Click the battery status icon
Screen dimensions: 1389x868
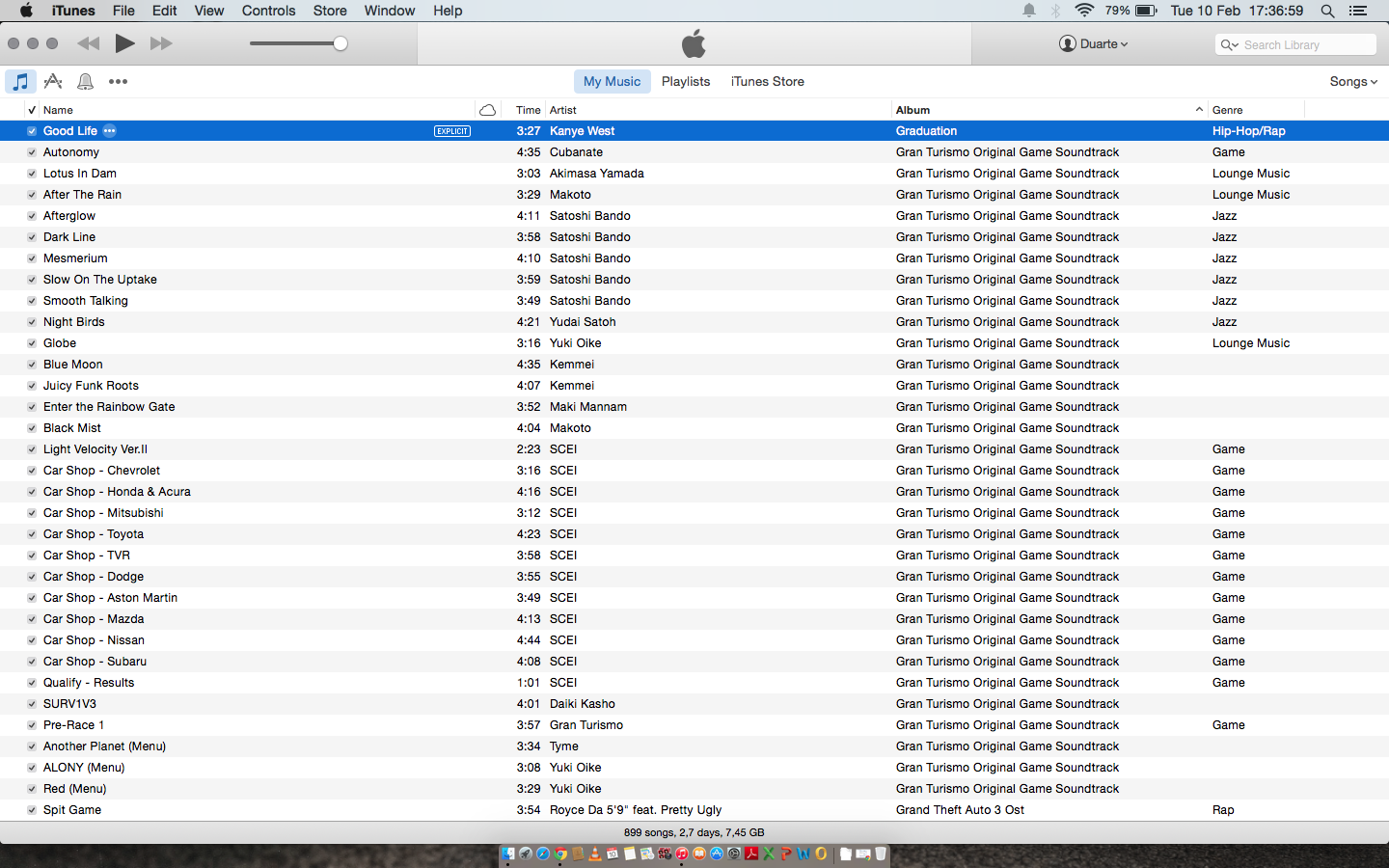tap(1146, 11)
